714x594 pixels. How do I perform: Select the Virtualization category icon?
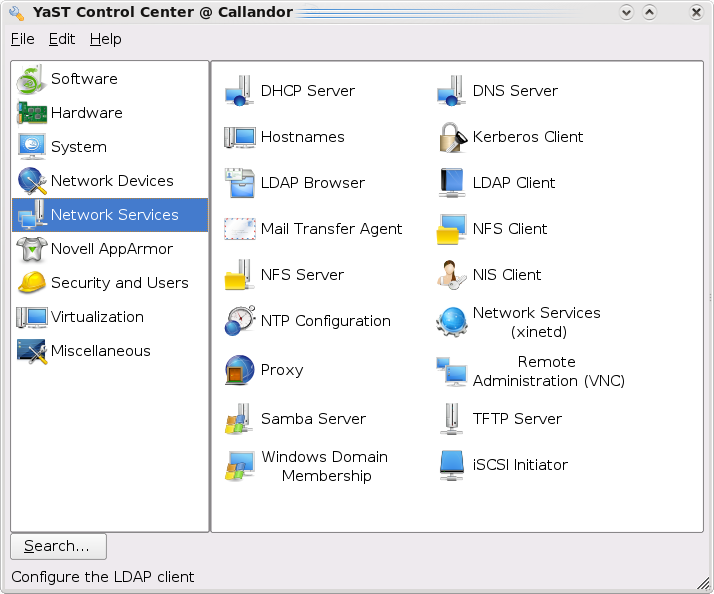pos(32,317)
